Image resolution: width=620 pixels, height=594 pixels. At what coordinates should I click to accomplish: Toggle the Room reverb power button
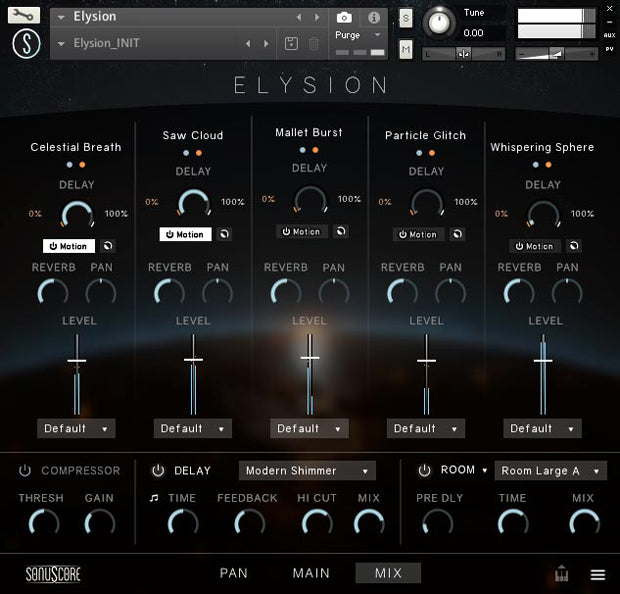pyautogui.click(x=424, y=471)
